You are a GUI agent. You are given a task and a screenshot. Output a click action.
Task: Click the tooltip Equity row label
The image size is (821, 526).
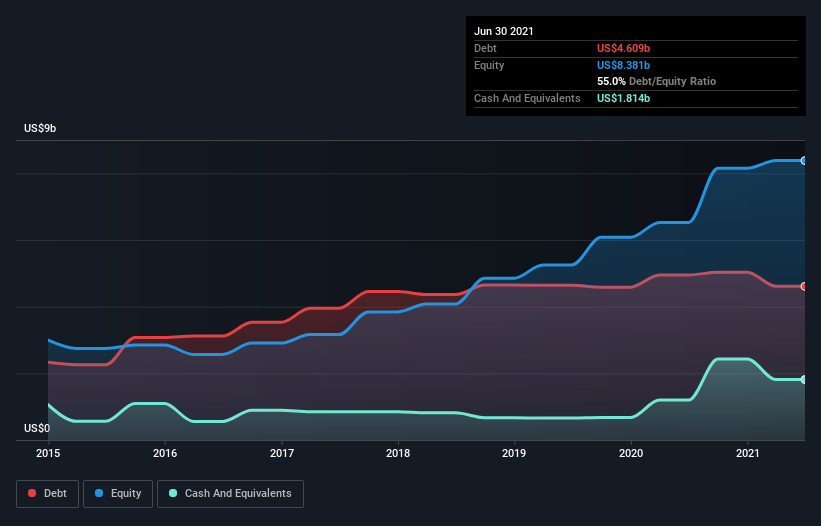tap(489, 65)
